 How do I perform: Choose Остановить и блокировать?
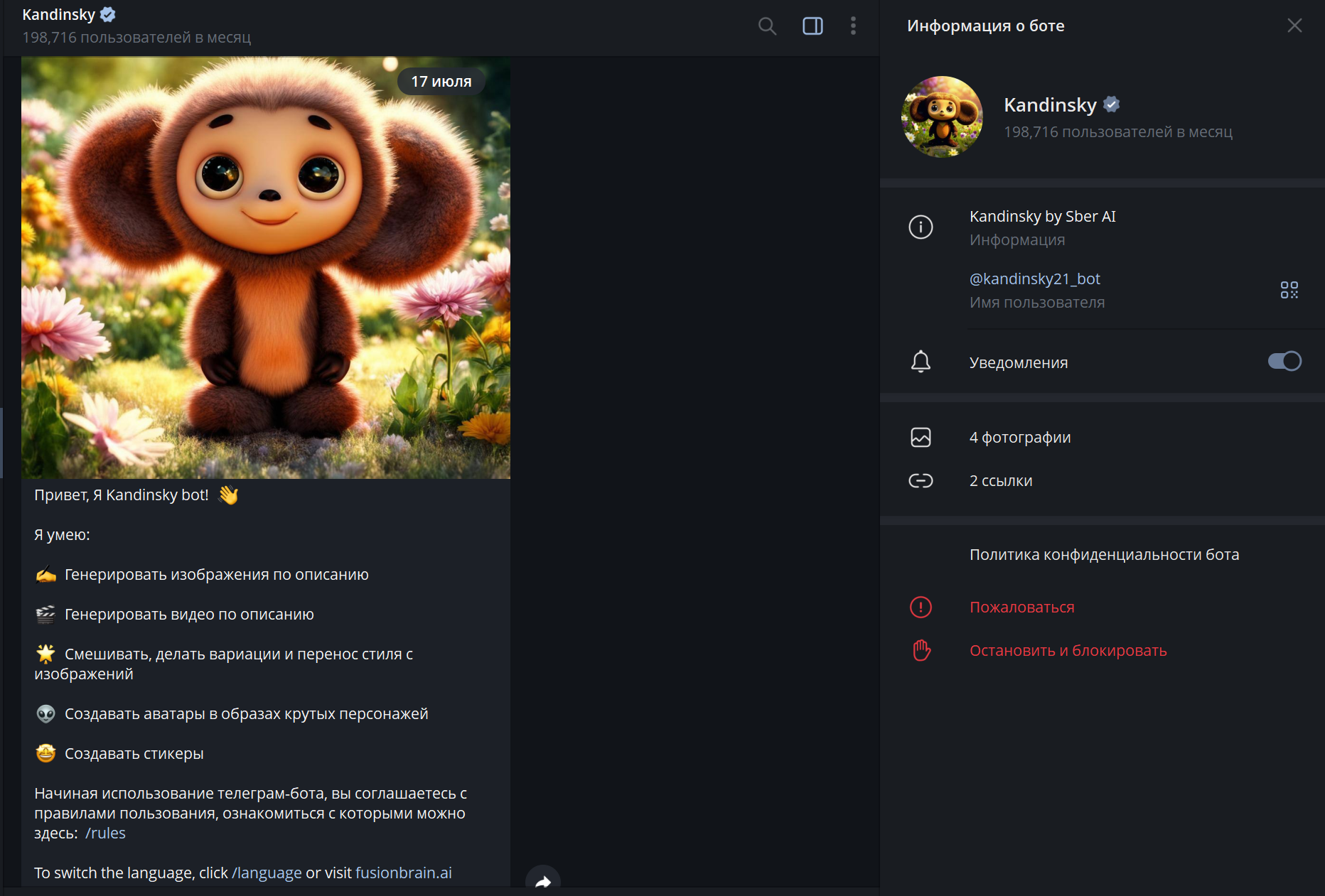(1068, 651)
